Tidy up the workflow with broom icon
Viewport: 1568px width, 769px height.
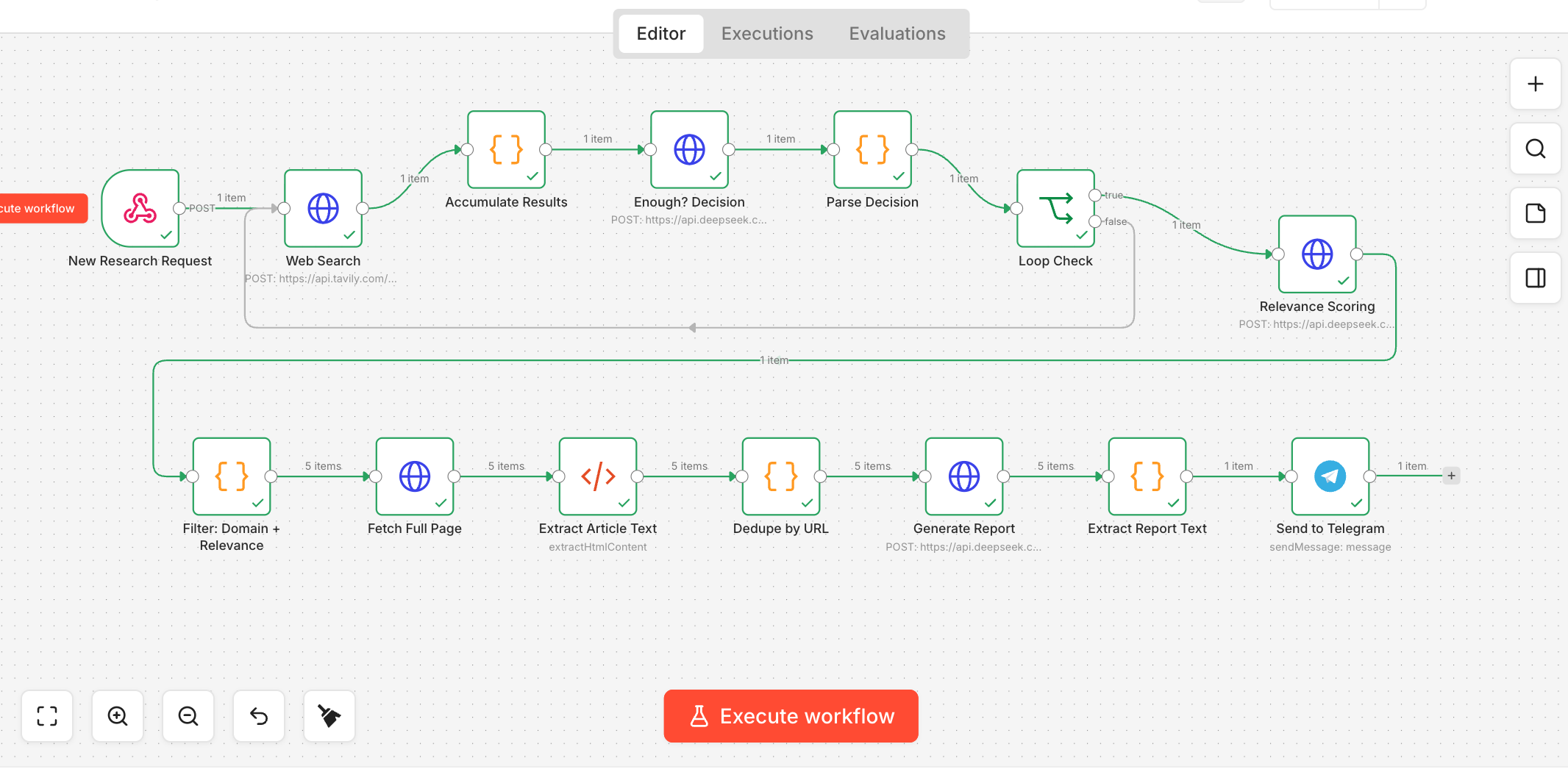click(x=329, y=716)
